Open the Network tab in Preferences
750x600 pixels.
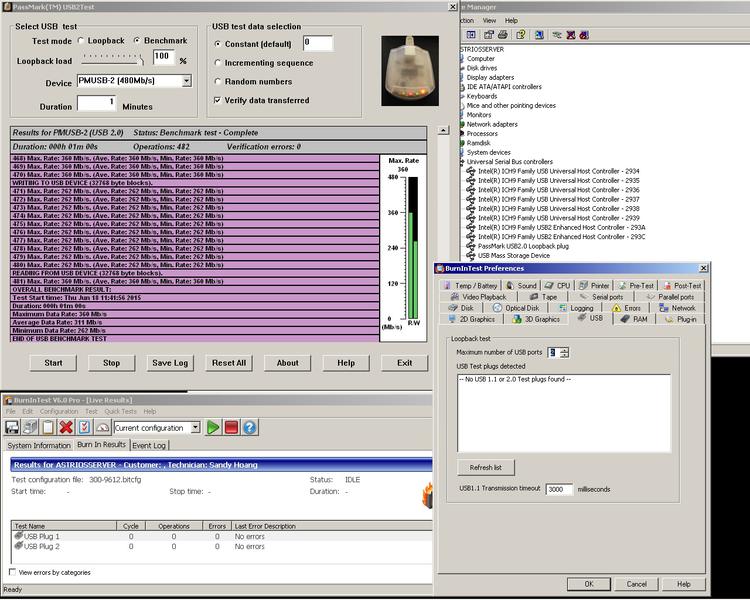pyautogui.click(x=677, y=308)
